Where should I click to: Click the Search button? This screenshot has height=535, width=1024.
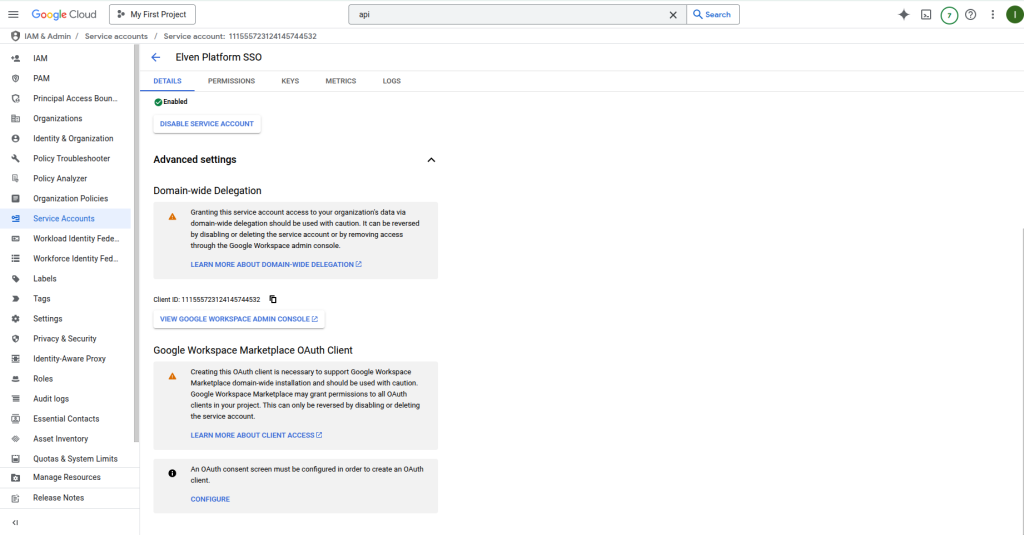click(712, 14)
